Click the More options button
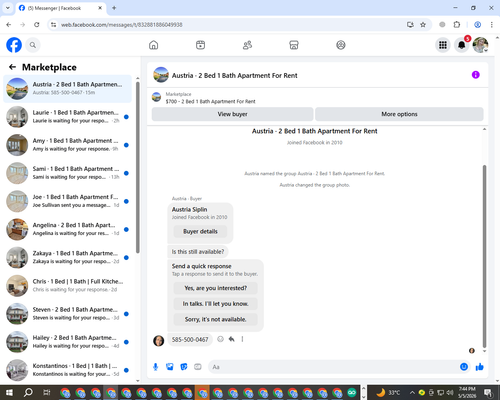Image resolution: width=500 pixels, height=400 pixels. [x=399, y=114]
